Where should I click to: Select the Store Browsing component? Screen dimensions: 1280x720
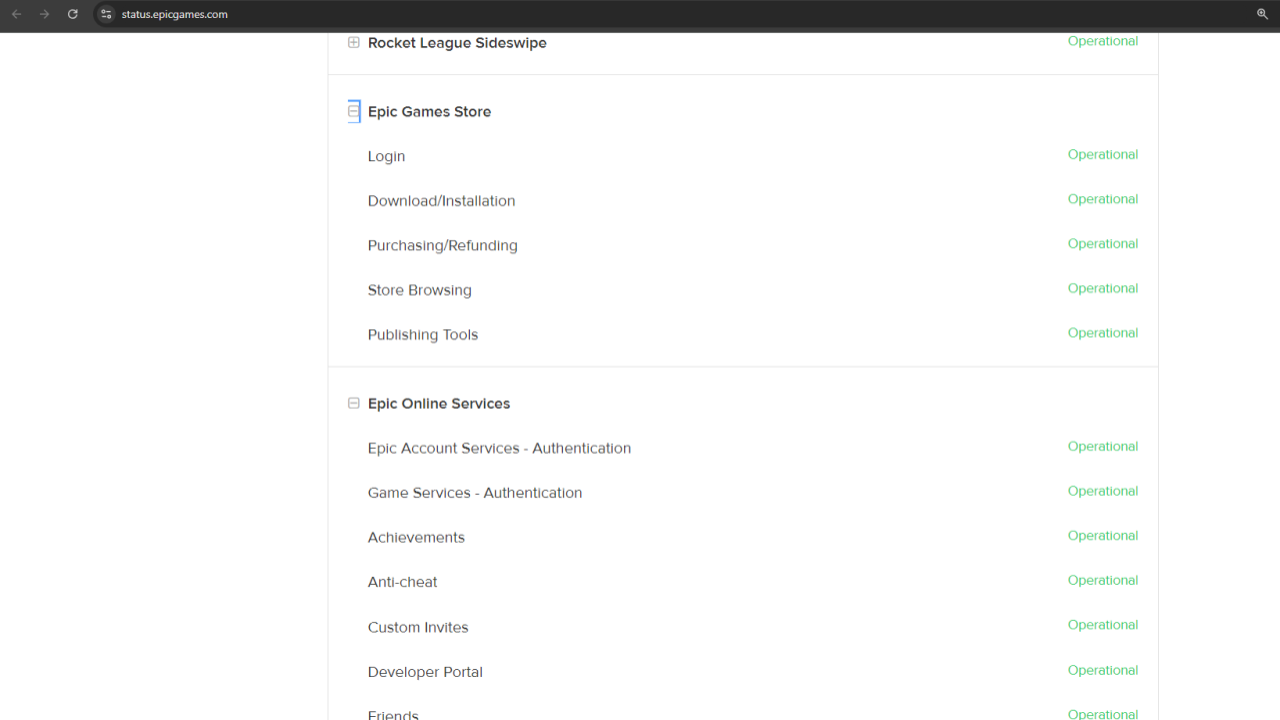pos(419,290)
